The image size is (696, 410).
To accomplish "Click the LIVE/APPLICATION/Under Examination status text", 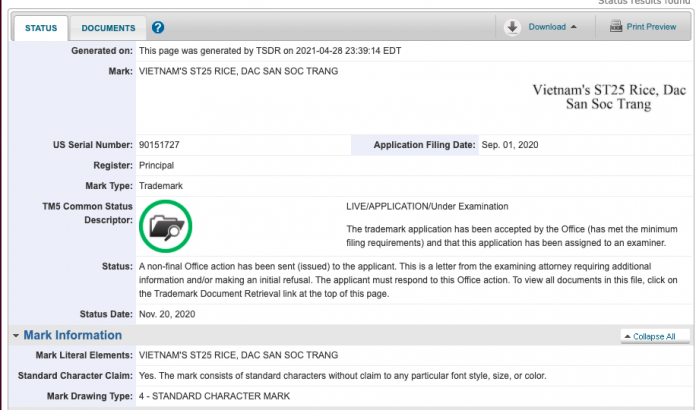I will [x=427, y=206].
